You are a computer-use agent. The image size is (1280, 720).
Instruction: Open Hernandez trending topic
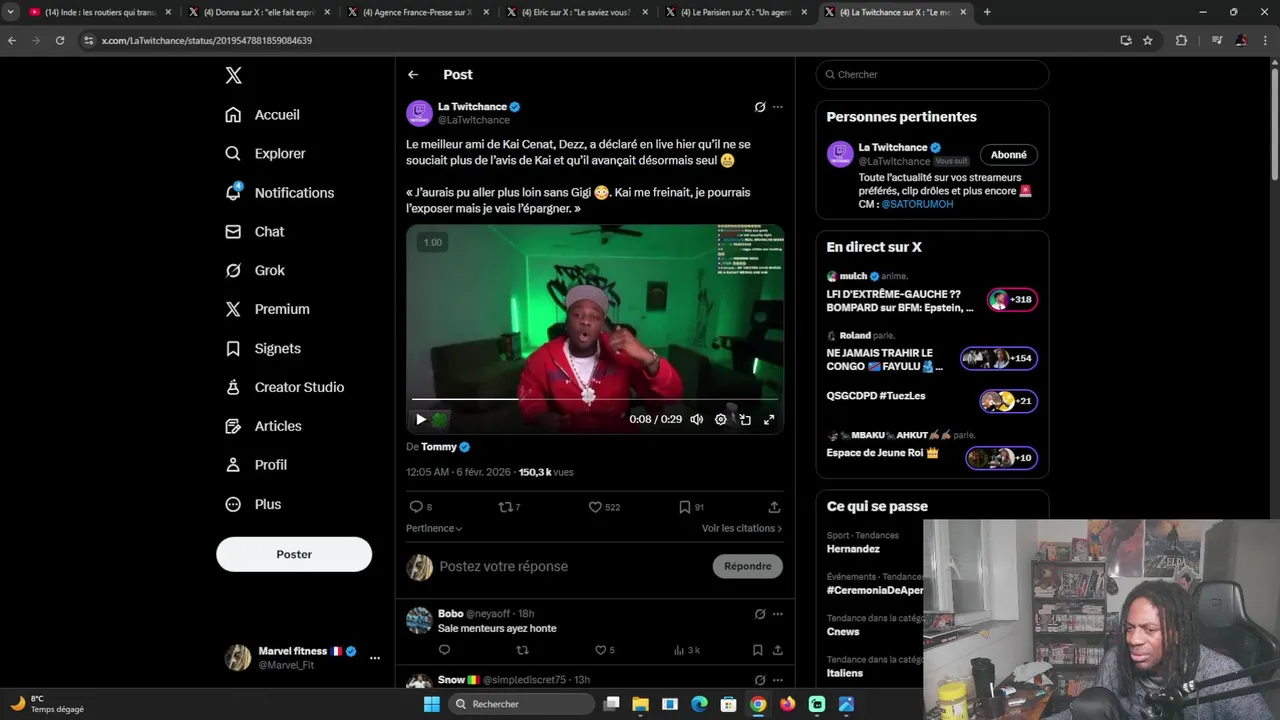coord(853,549)
